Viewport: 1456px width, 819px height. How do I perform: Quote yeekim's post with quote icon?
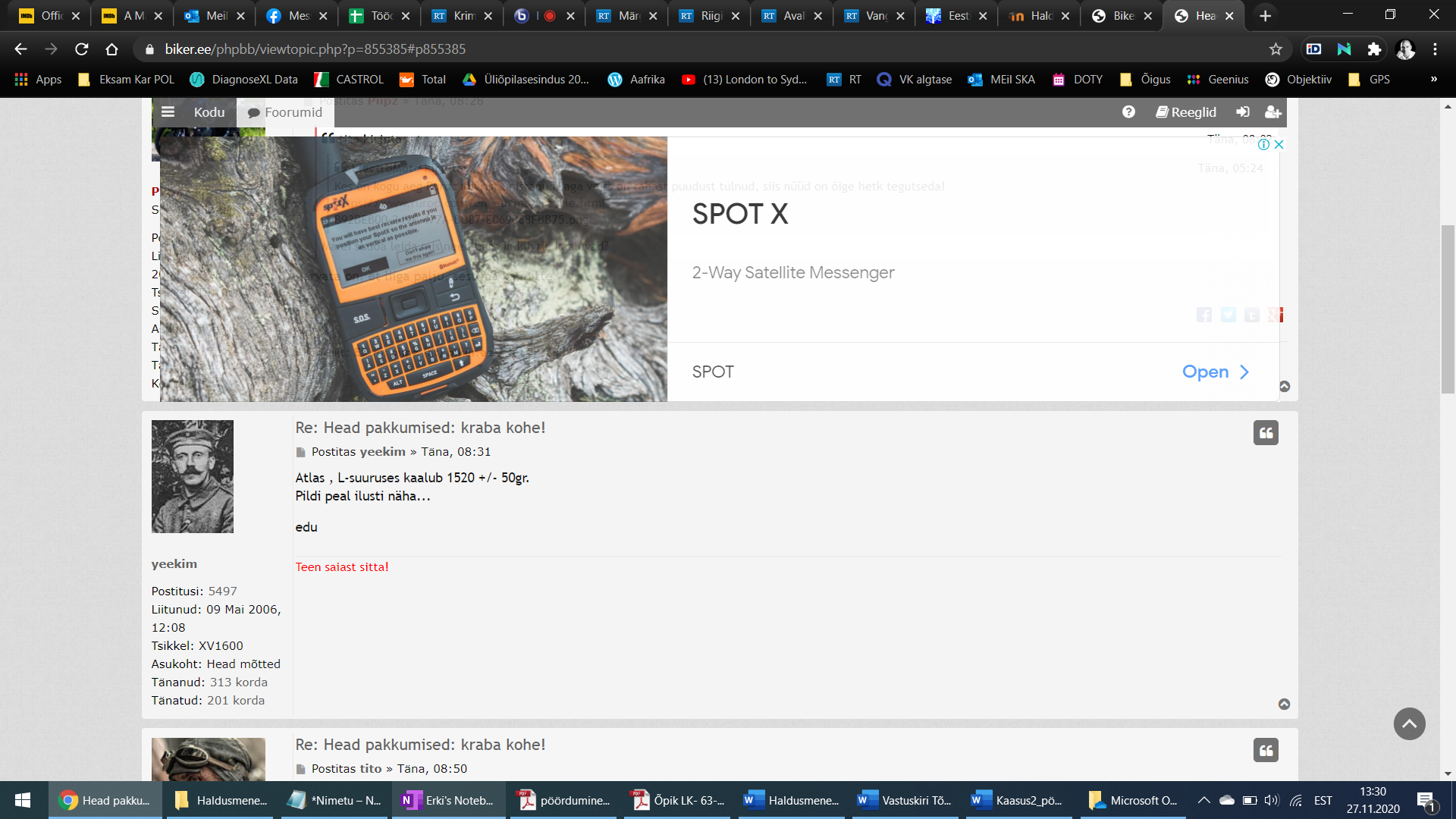(x=1265, y=433)
